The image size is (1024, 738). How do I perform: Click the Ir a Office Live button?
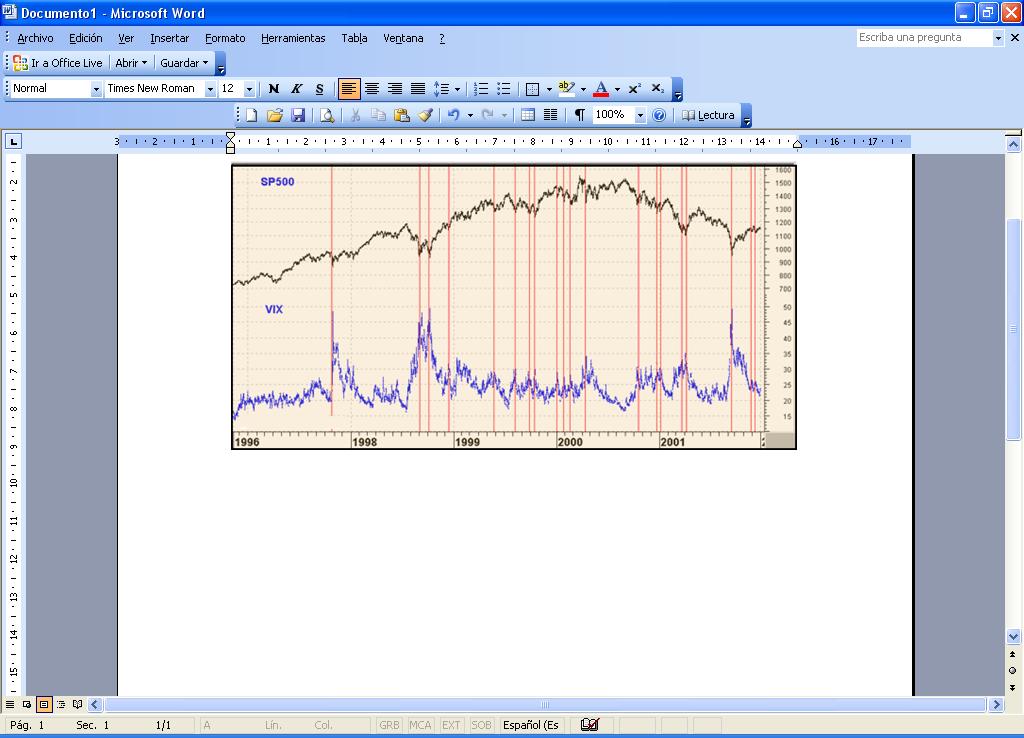(x=58, y=63)
